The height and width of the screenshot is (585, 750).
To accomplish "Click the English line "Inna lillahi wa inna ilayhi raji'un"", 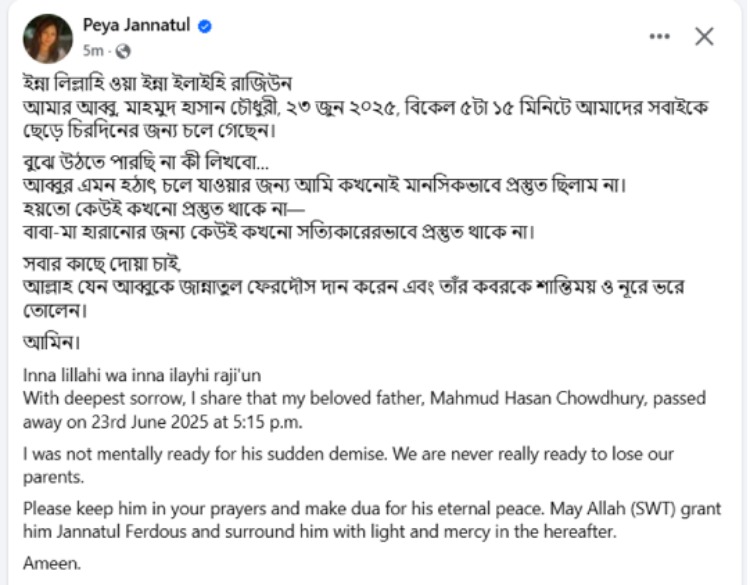I will pos(140,375).
